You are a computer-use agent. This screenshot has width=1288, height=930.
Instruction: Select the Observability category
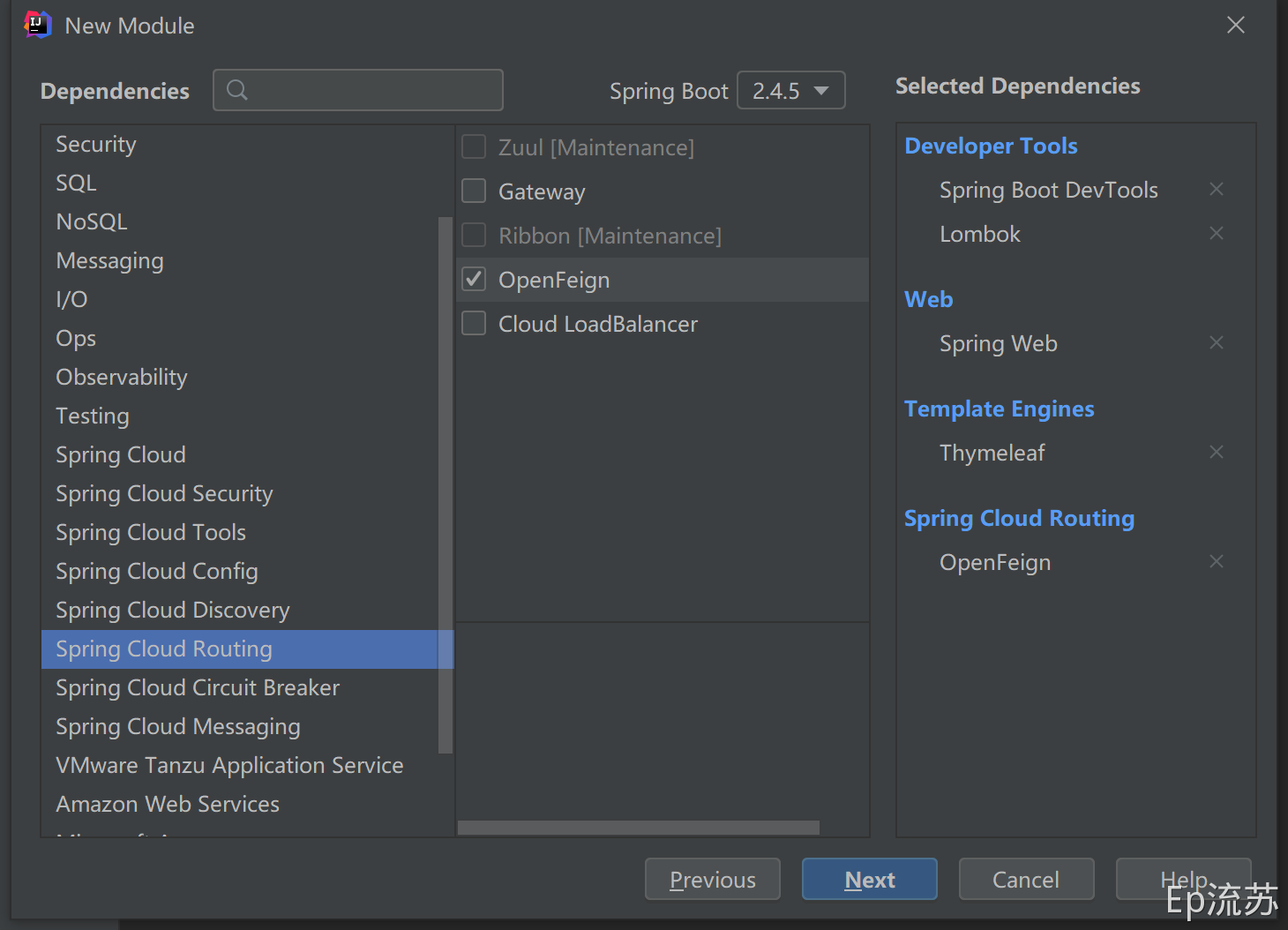coord(240,378)
